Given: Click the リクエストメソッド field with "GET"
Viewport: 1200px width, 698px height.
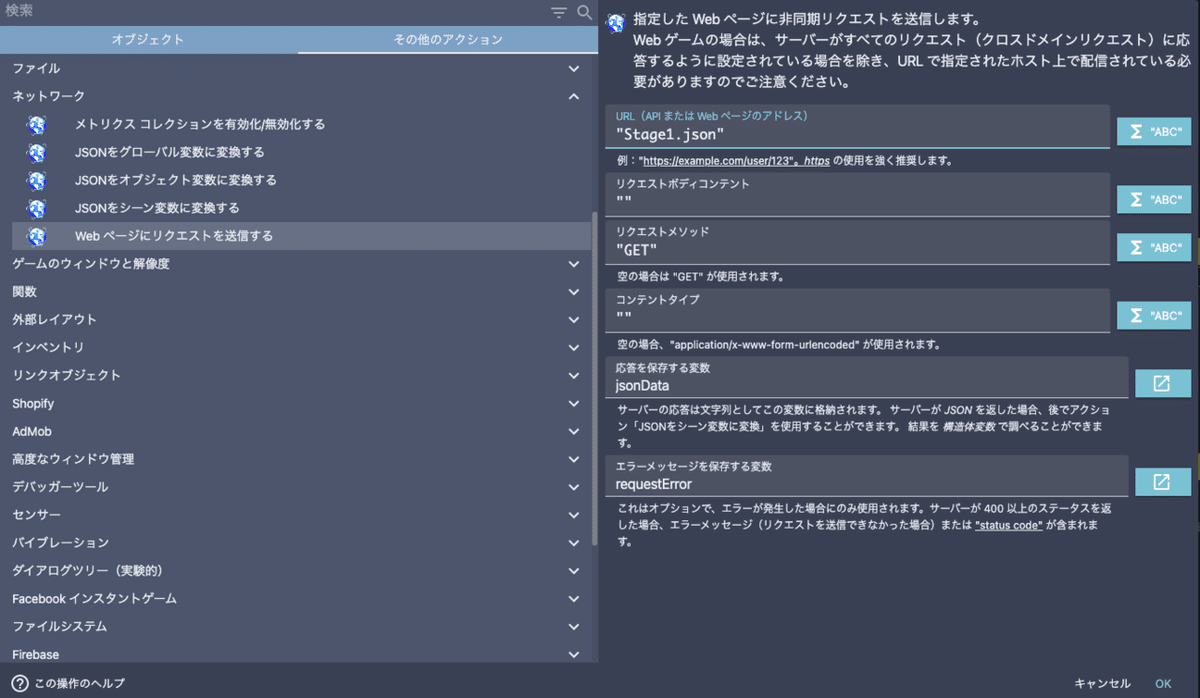Looking at the screenshot, I should (858, 242).
